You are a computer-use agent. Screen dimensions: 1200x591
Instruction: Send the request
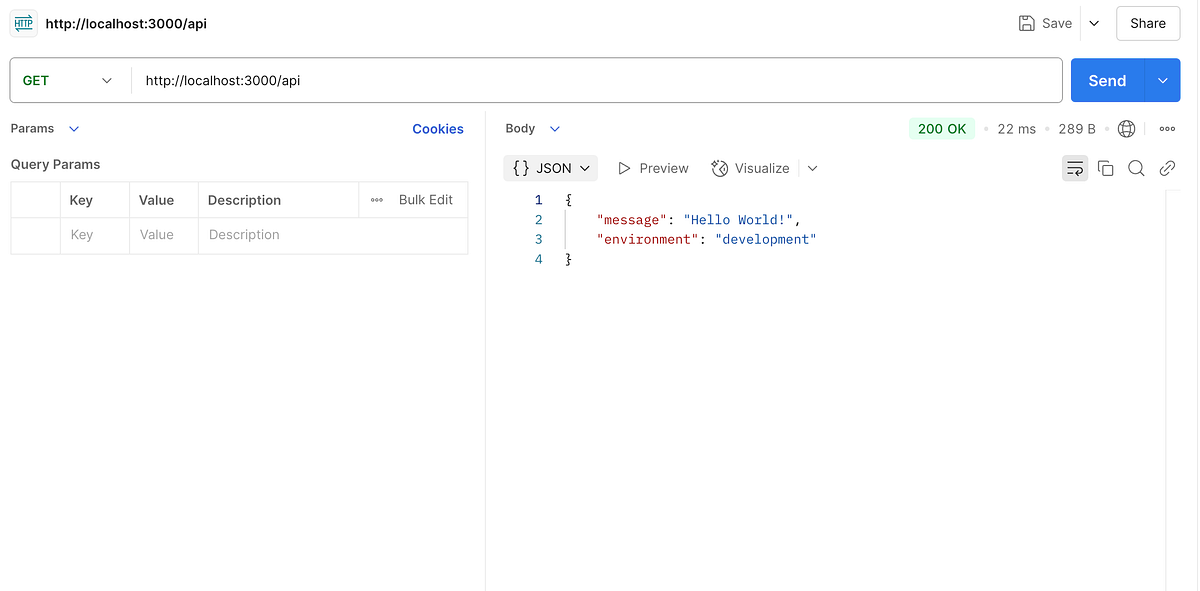pyautogui.click(x=1106, y=80)
